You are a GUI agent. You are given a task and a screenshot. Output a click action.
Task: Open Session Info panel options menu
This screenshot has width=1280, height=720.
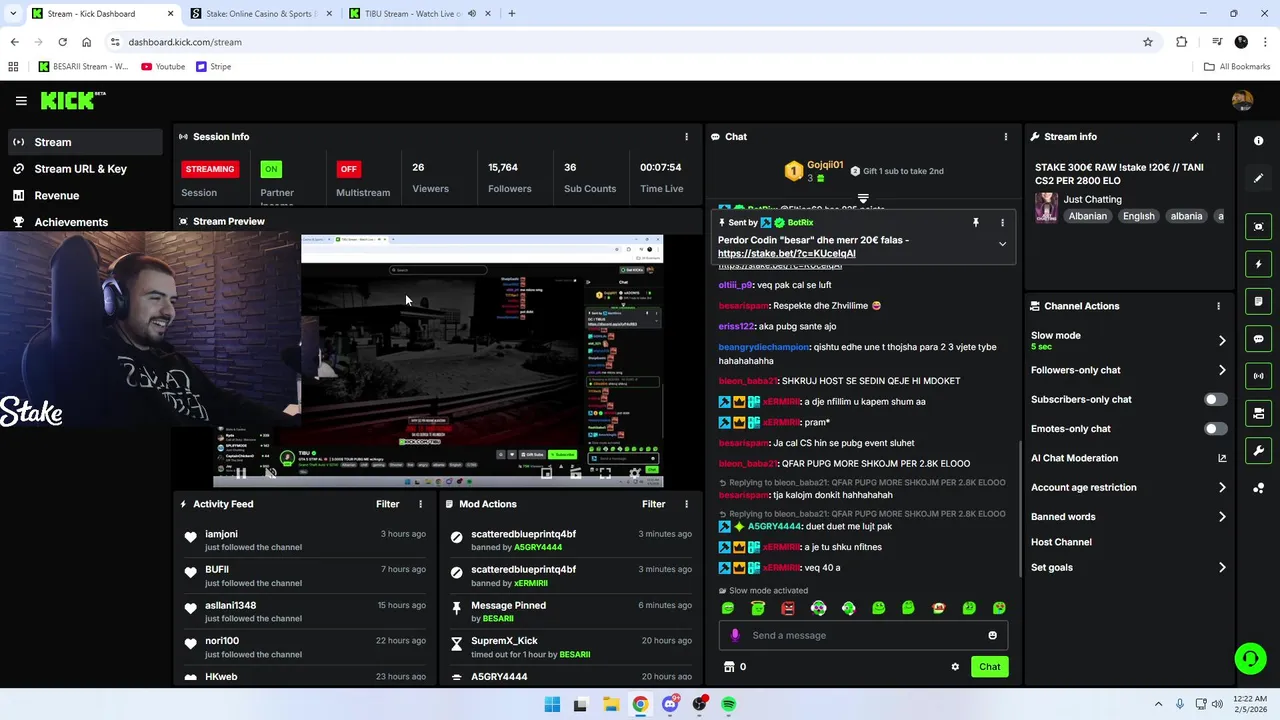(x=686, y=137)
